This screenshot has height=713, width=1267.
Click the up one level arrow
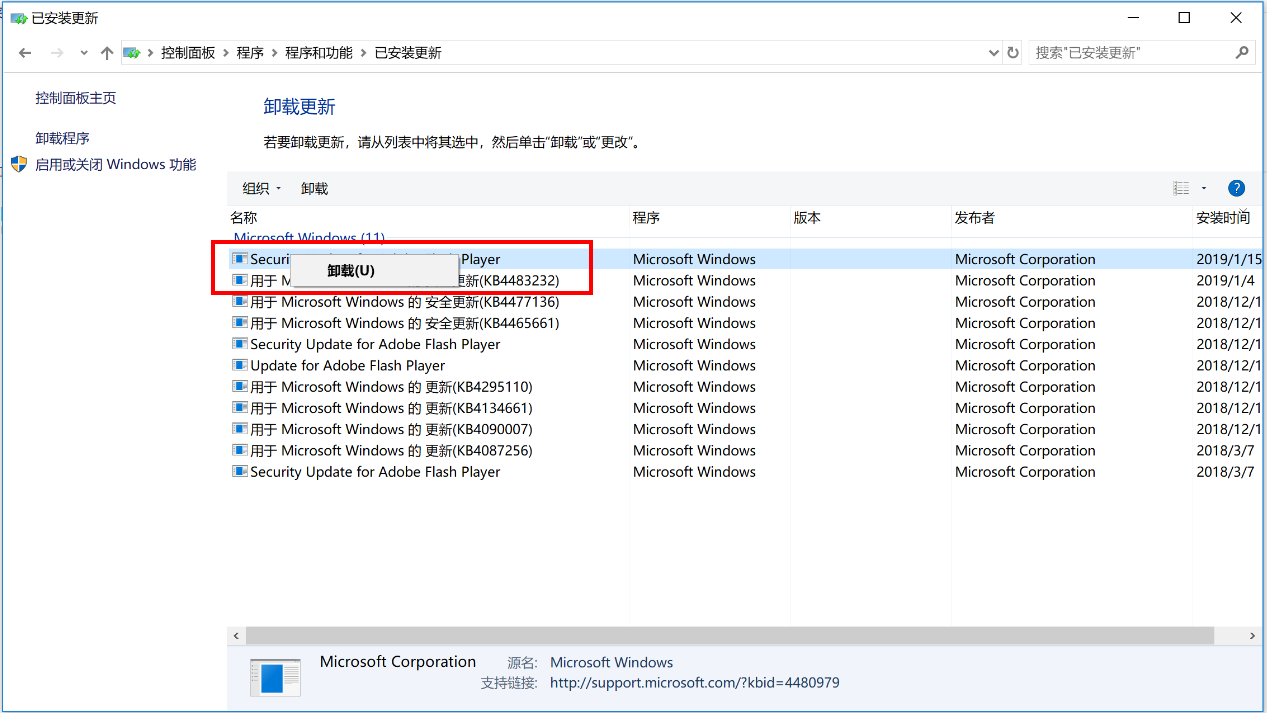click(107, 53)
